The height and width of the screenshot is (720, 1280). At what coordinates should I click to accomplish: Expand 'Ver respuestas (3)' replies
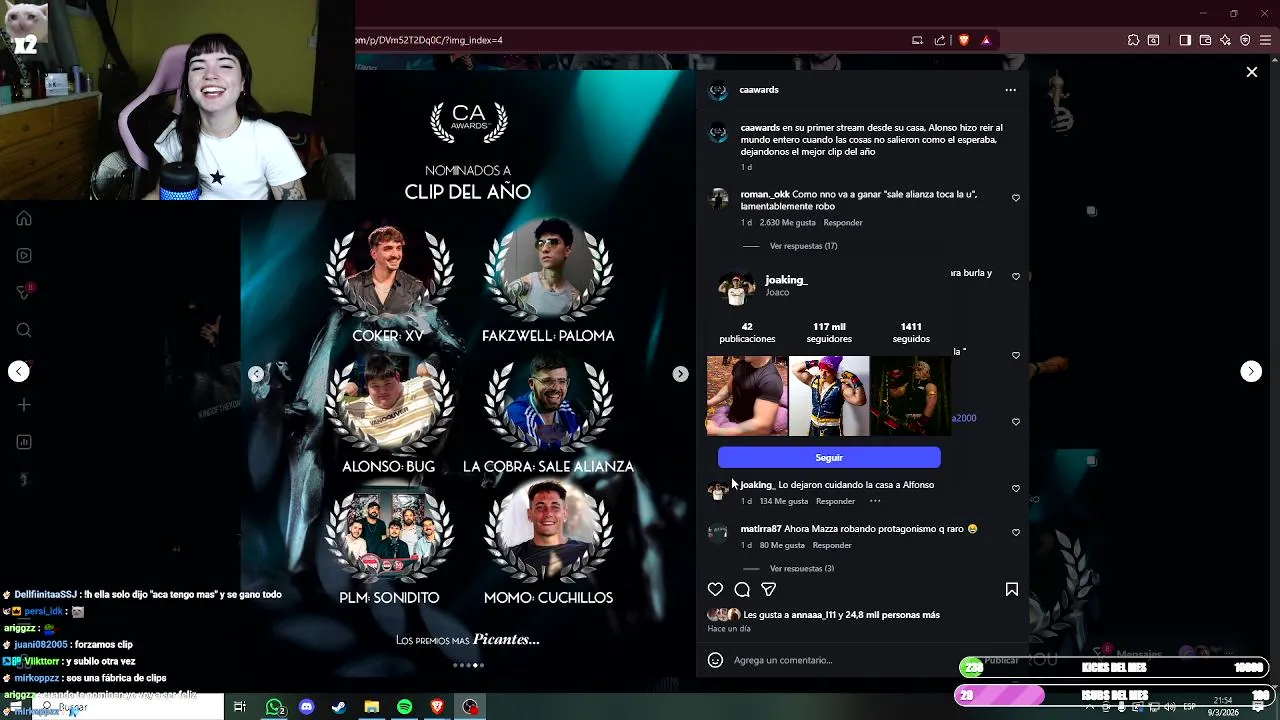[801, 569]
